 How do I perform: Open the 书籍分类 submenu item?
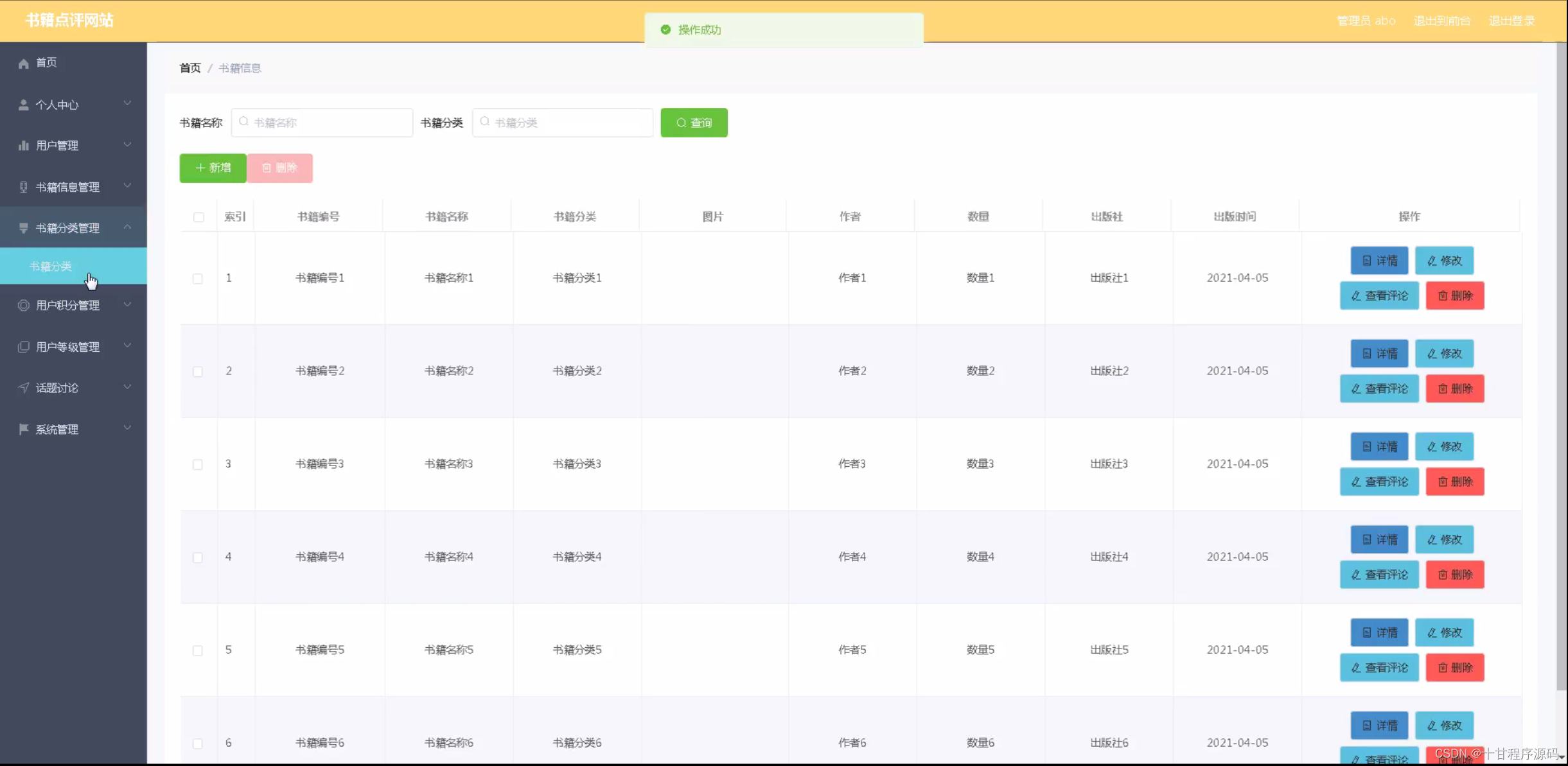coord(51,266)
